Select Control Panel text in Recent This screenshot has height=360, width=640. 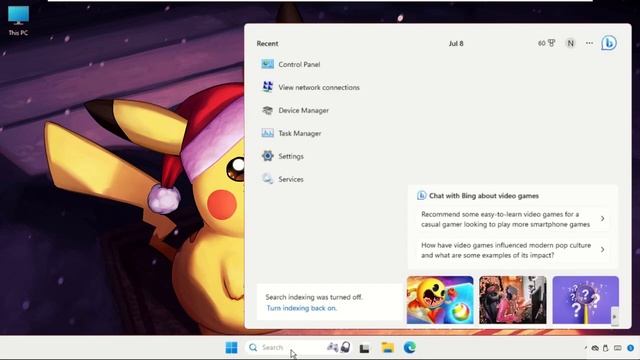(x=299, y=64)
